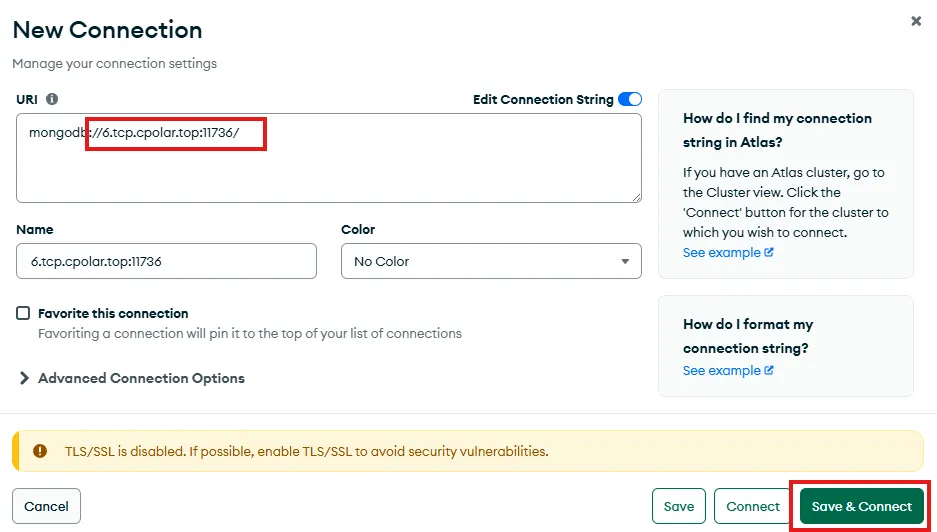Click external link icon beside format example
The image size is (937, 532).
pos(769,371)
